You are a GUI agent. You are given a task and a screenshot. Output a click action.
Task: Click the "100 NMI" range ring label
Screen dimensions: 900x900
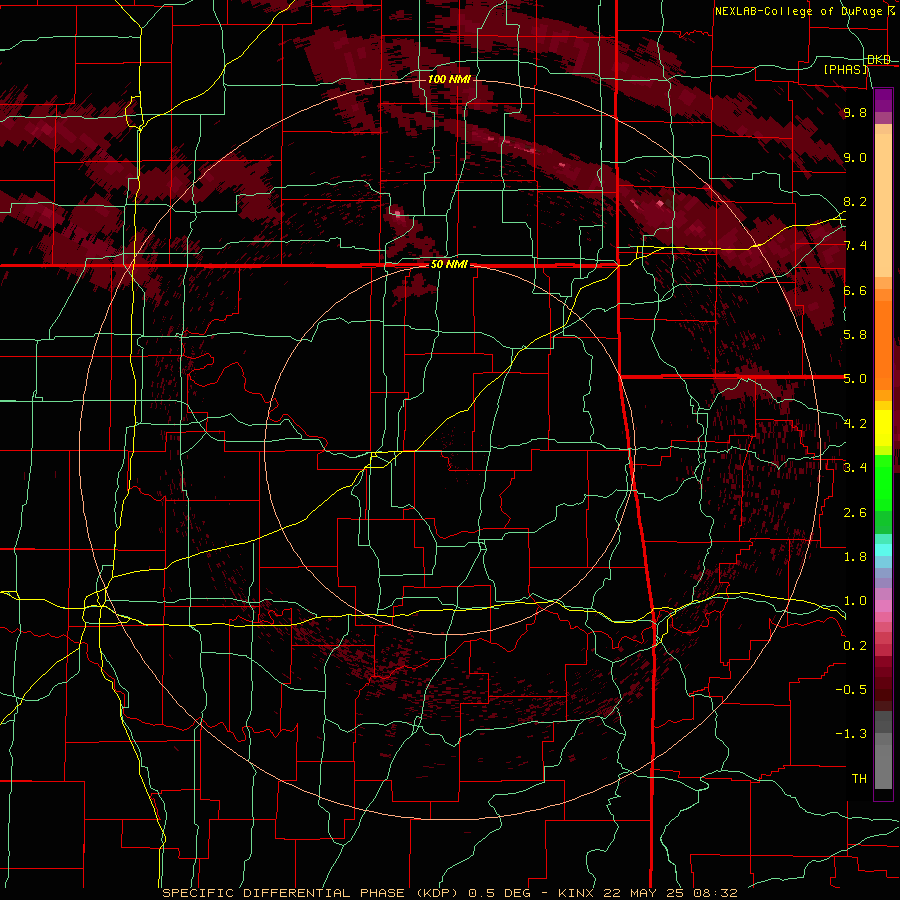pyautogui.click(x=449, y=79)
